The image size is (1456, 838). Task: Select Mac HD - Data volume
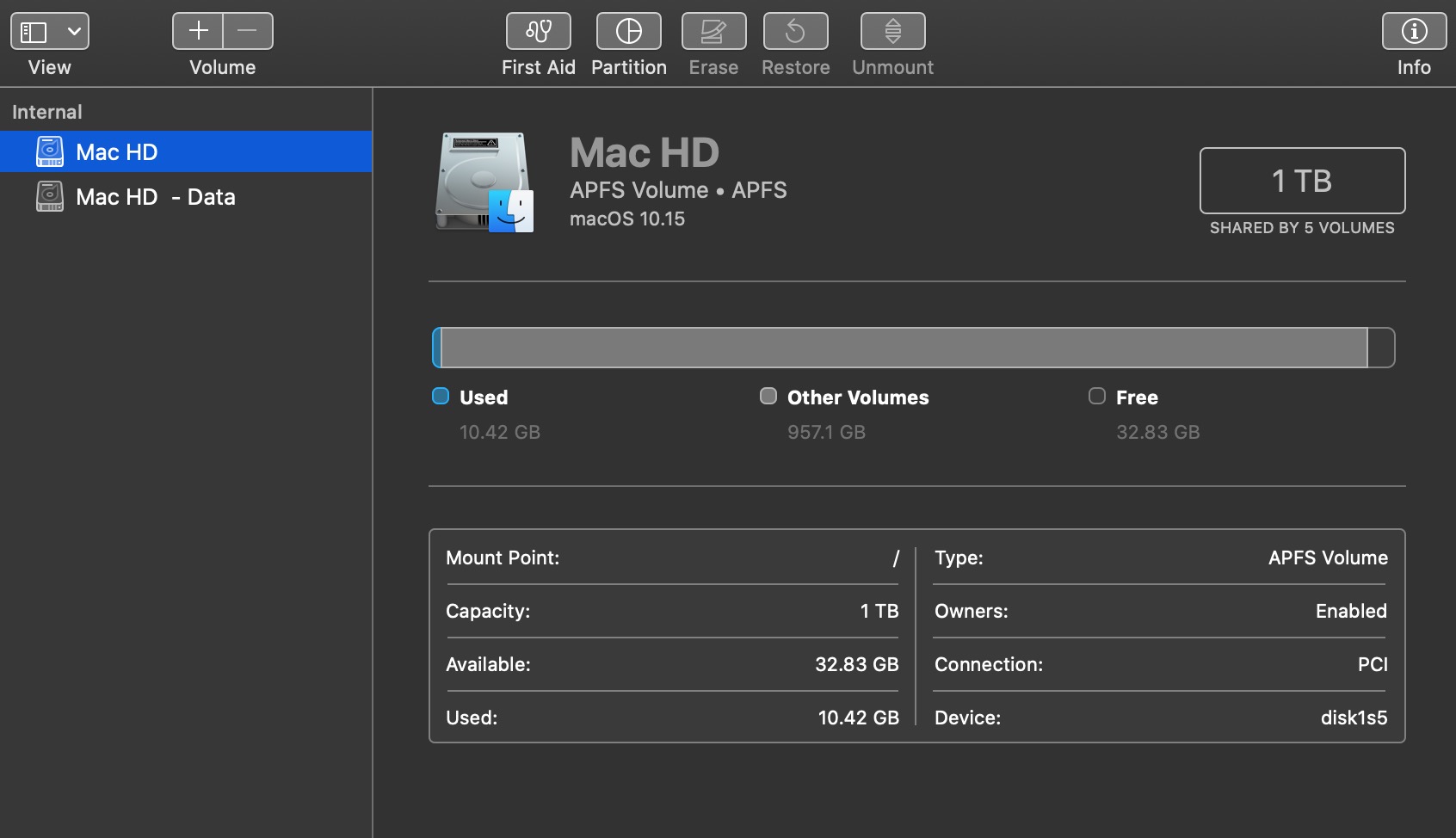tap(155, 197)
